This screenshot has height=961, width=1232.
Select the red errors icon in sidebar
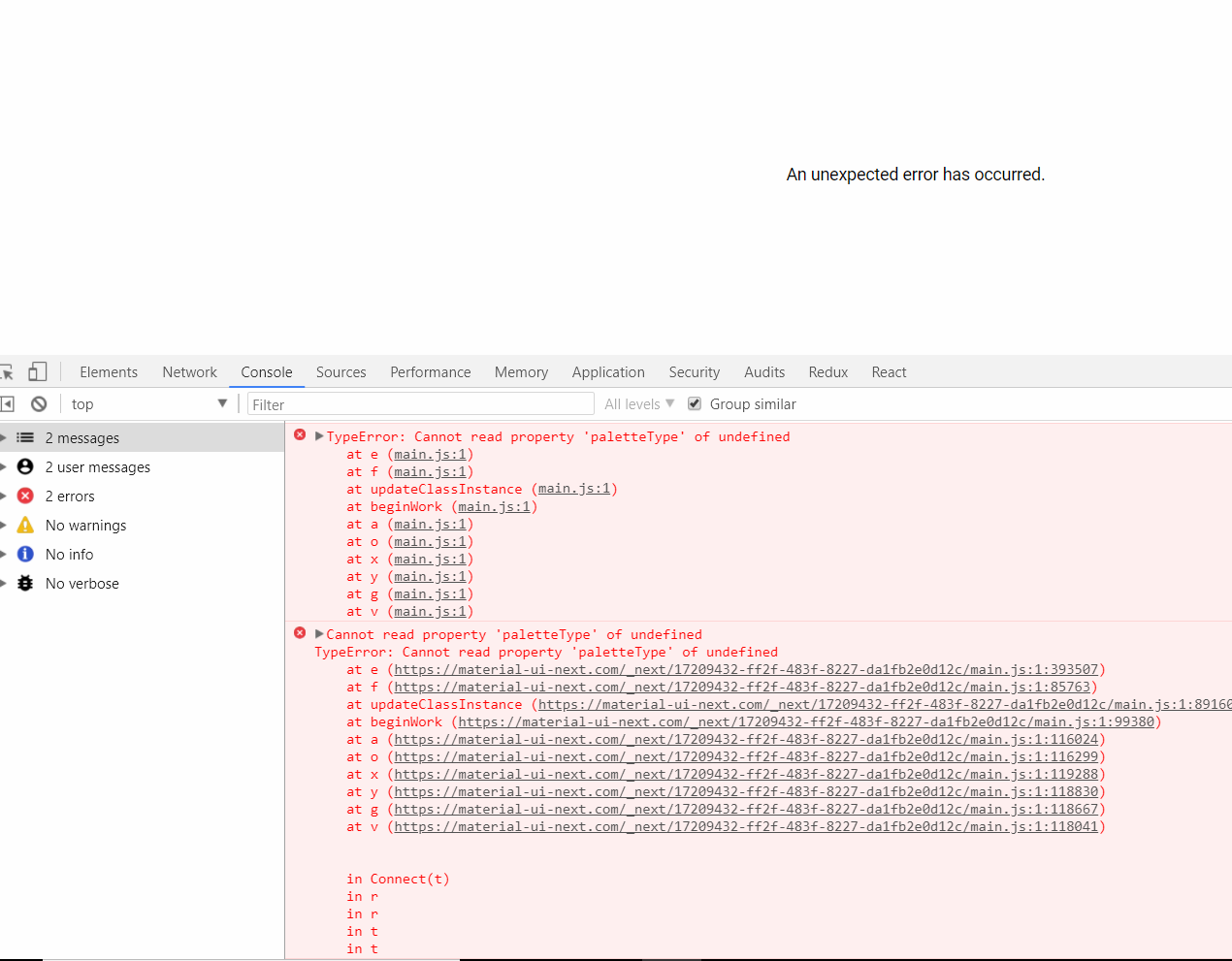click(25, 497)
